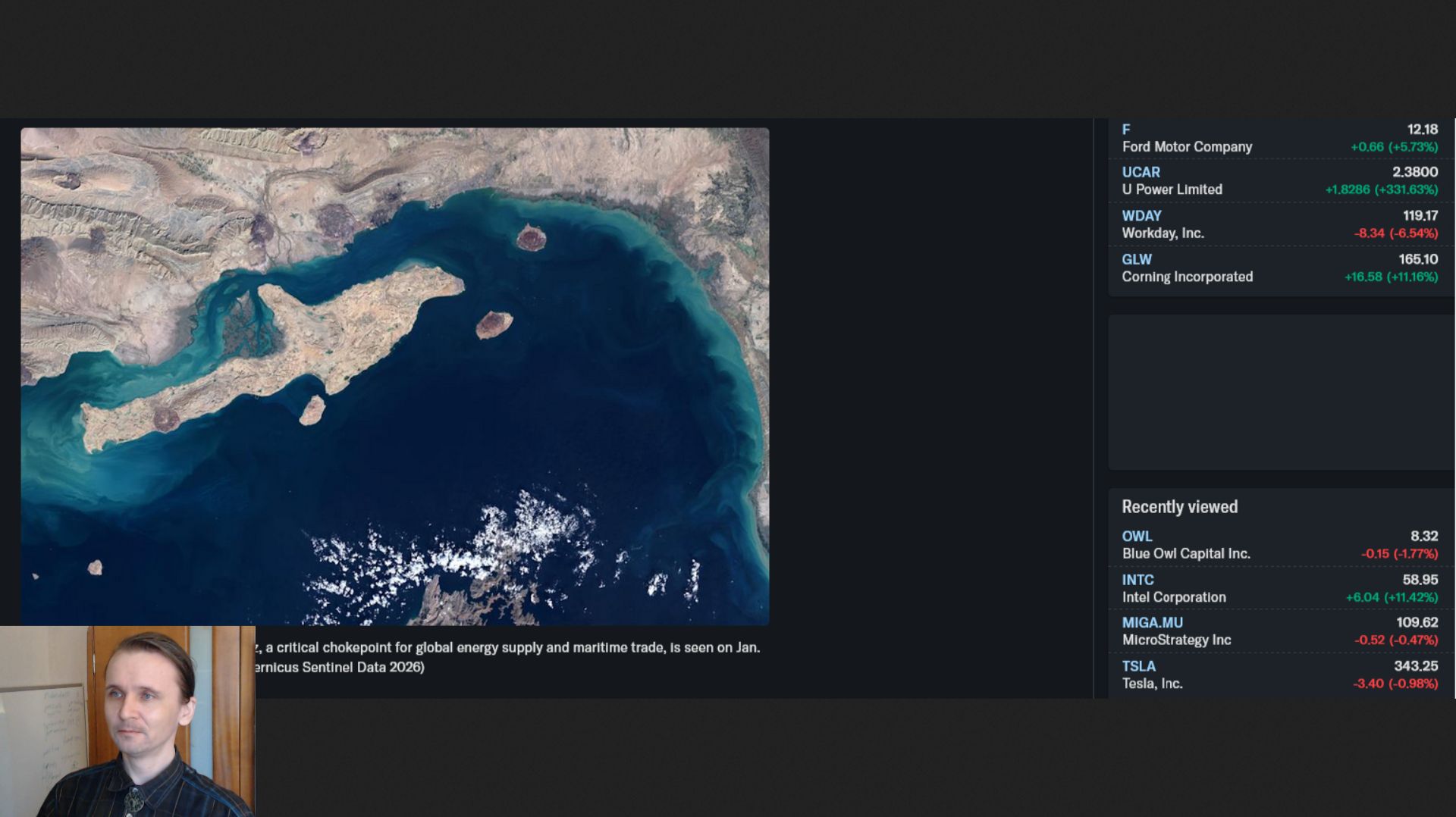Click the Blue Owl Capital Inc. name
This screenshot has width=1456, height=817.
tap(1186, 554)
